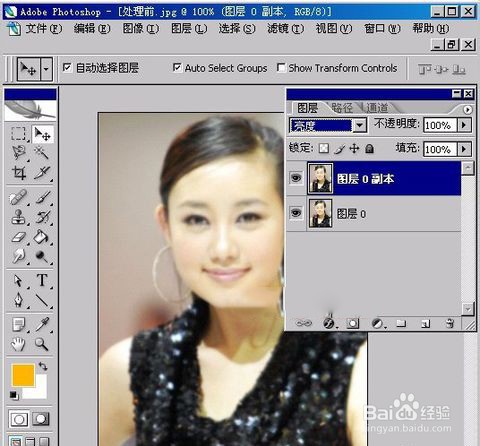Select the Path Selection tool
Image resolution: width=480 pixels, height=446 pixels.
[x=18, y=281]
